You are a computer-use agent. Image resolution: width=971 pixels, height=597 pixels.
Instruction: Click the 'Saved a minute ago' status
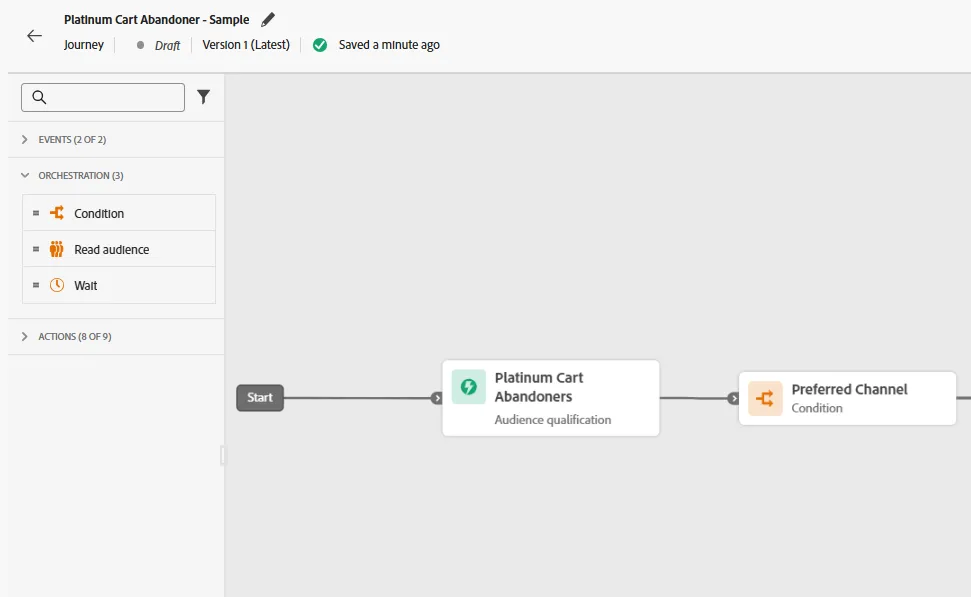tap(389, 45)
